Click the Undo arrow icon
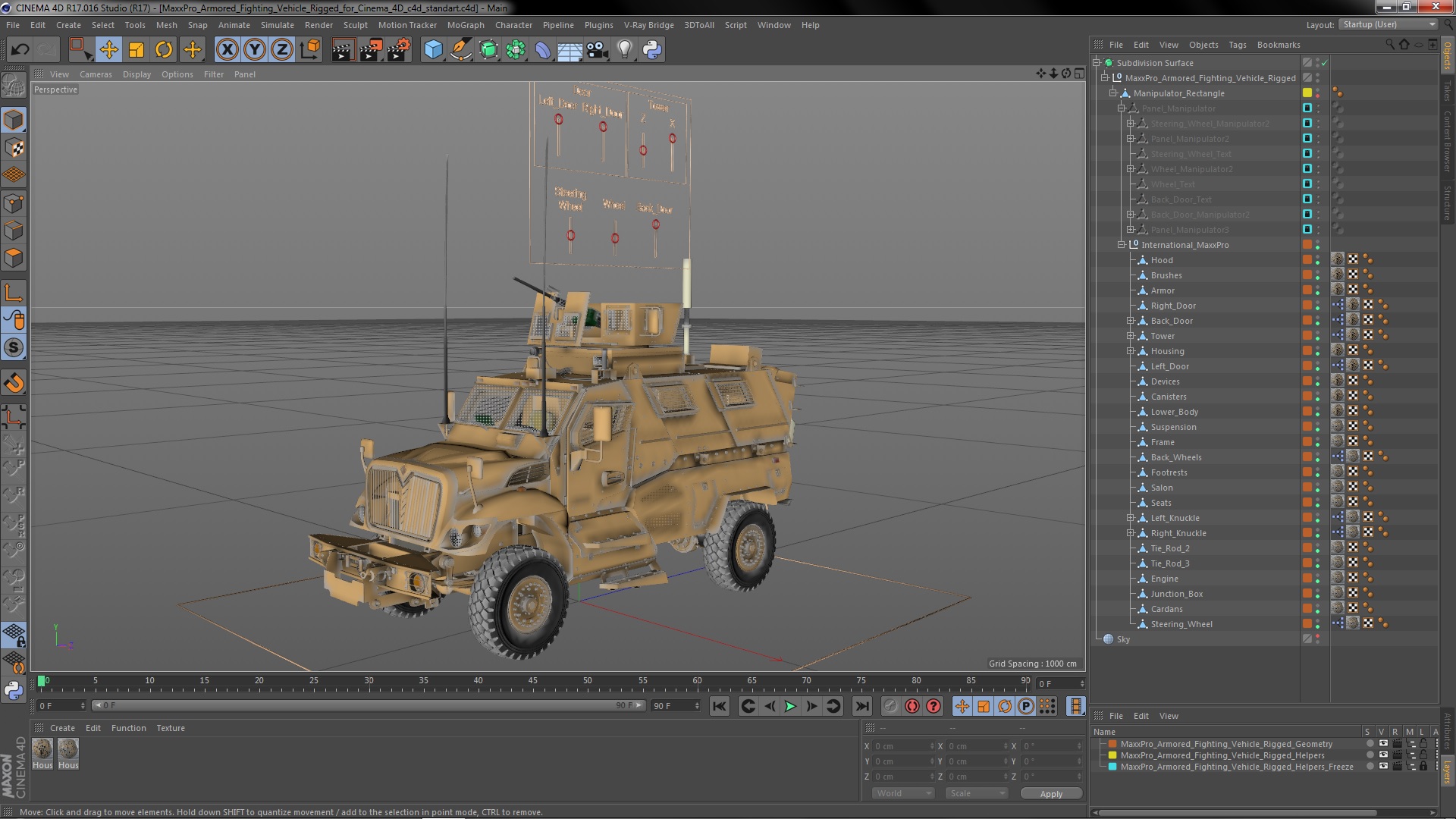 tap(20, 50)
